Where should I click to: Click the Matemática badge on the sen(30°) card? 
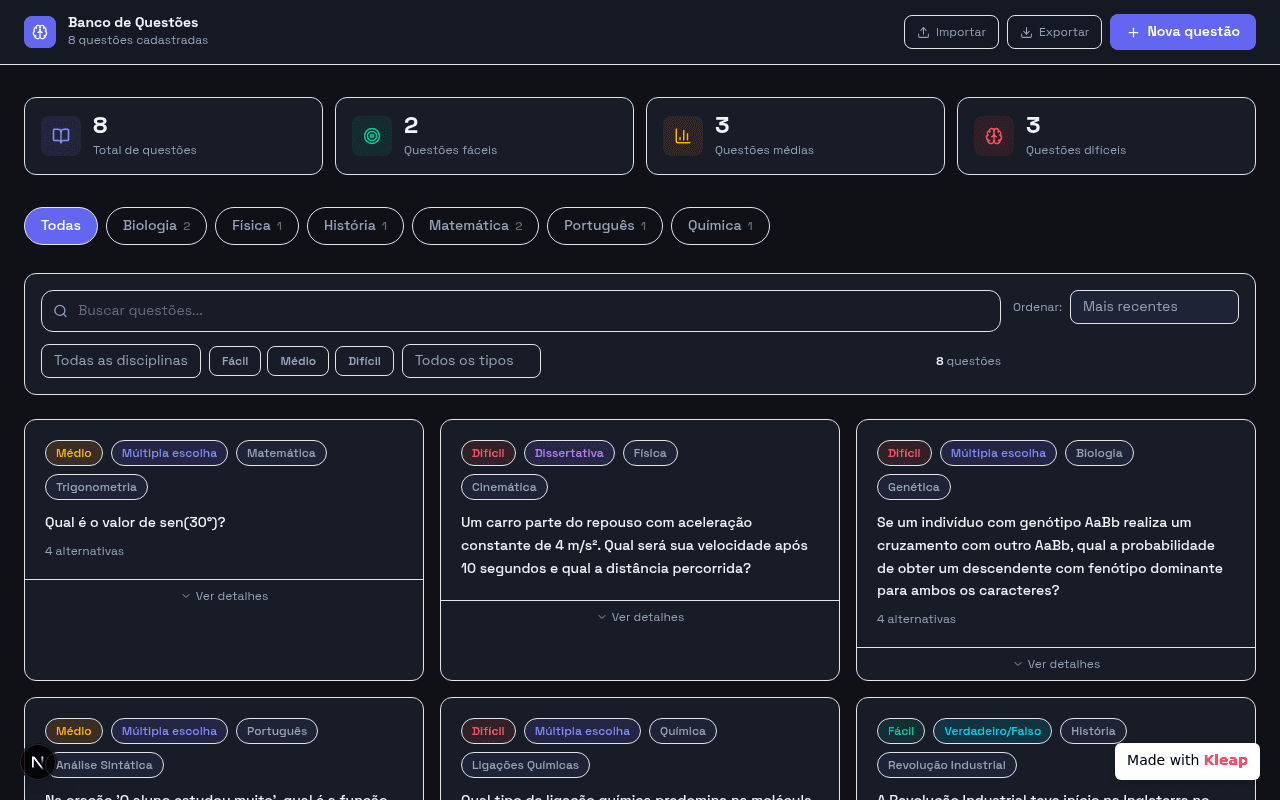pyautogui.click(x=281, y=453)
